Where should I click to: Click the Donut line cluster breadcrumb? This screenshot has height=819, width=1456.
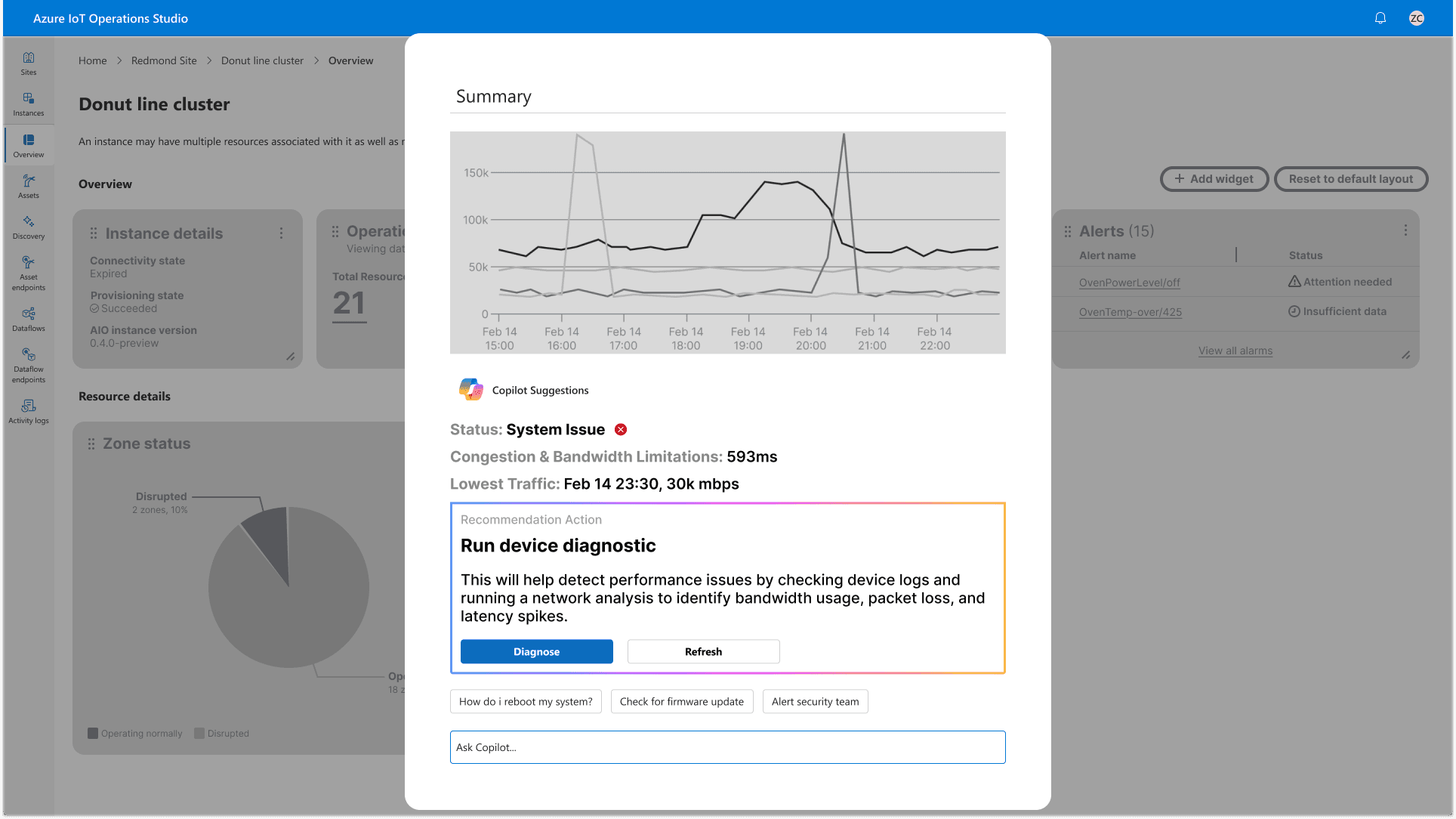pos(262,60)
